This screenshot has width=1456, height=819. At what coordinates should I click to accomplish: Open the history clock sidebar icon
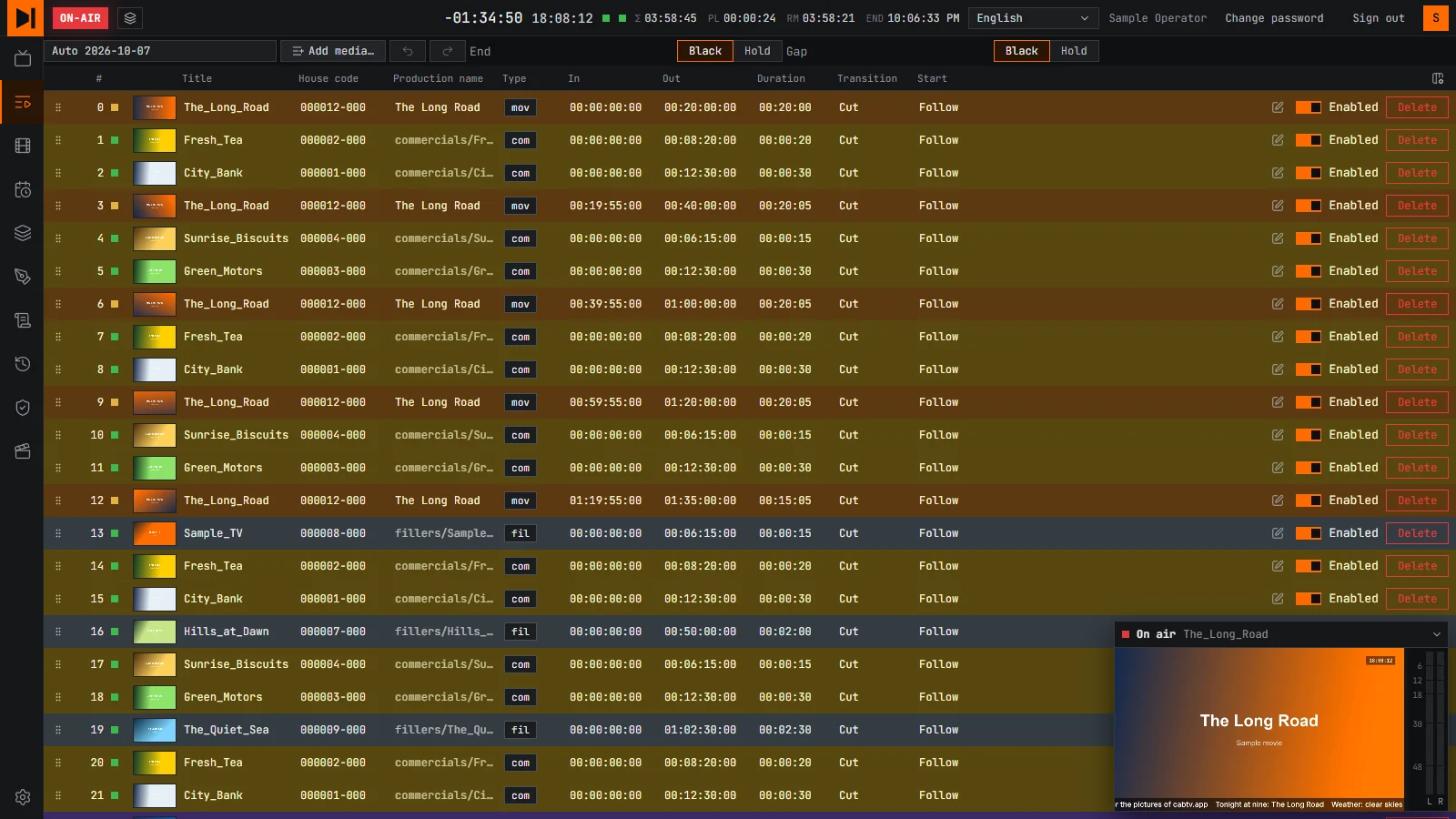coord(23,364)
